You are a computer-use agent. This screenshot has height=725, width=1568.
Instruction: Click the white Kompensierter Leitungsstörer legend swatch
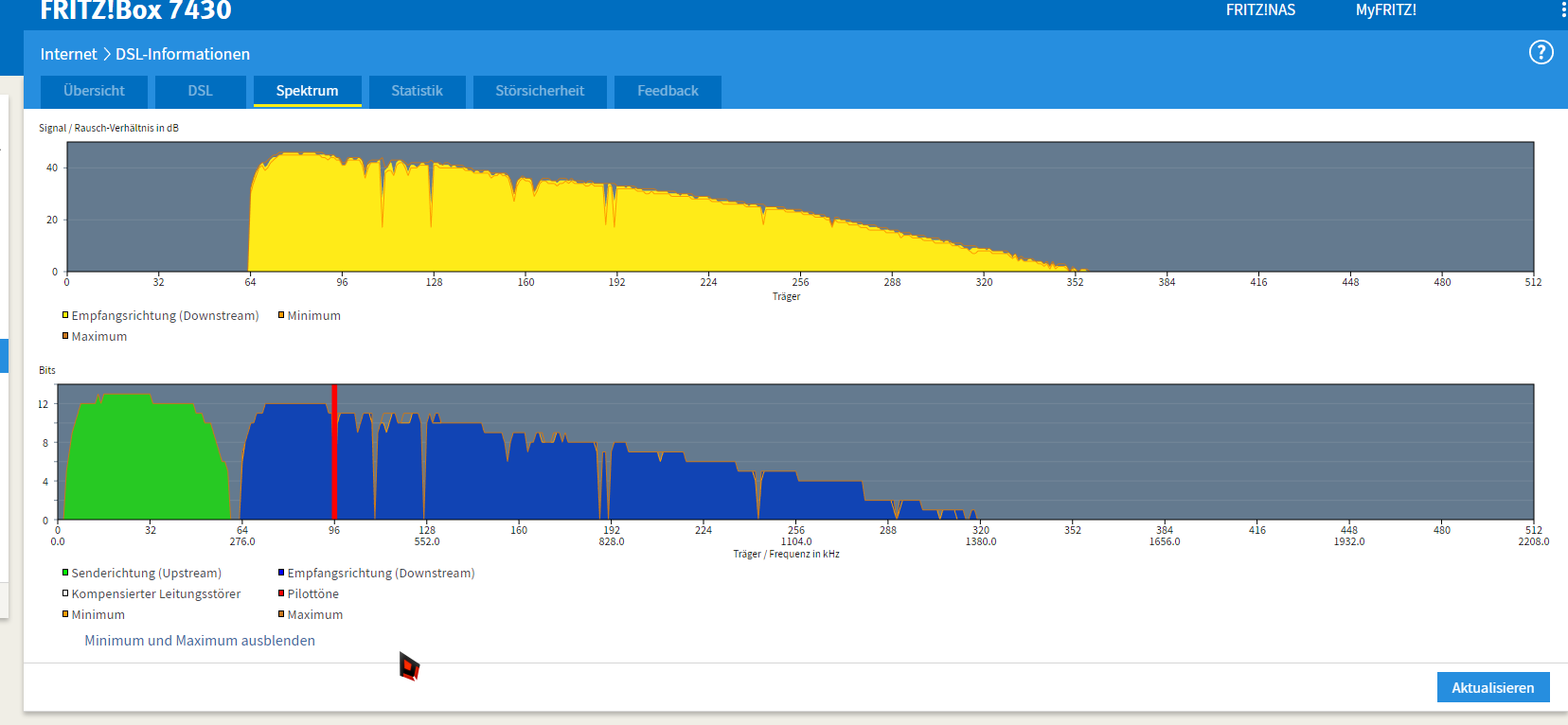(x=65, y=593)
